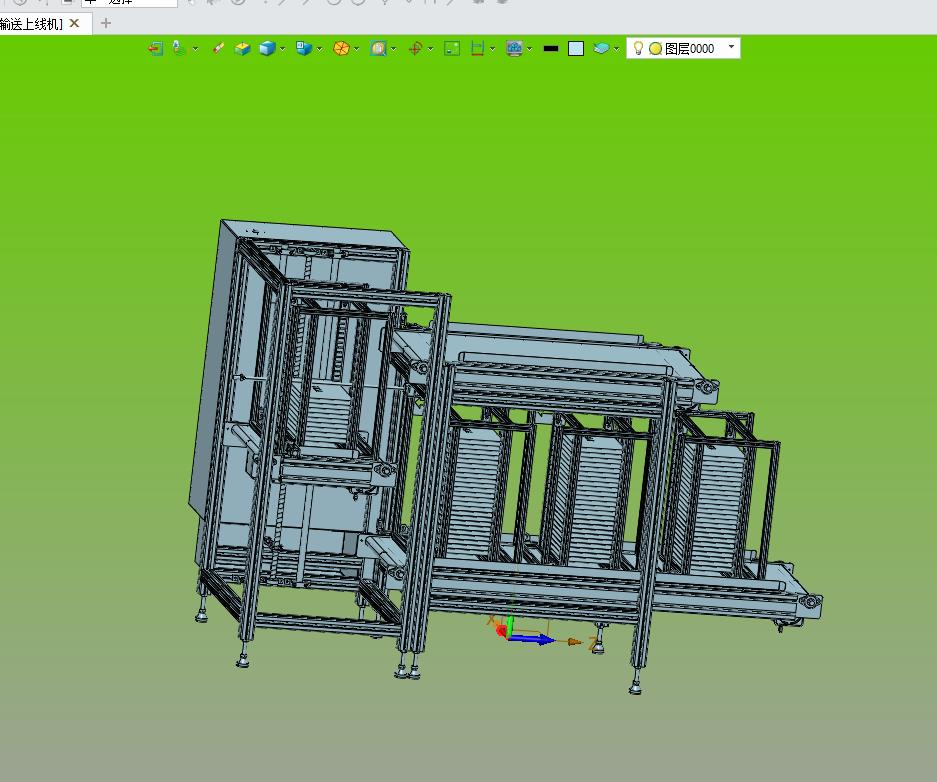This screenshot has width=937, height=782.
Task: Click the view orientation cube icon
Action: click(304, 48)
